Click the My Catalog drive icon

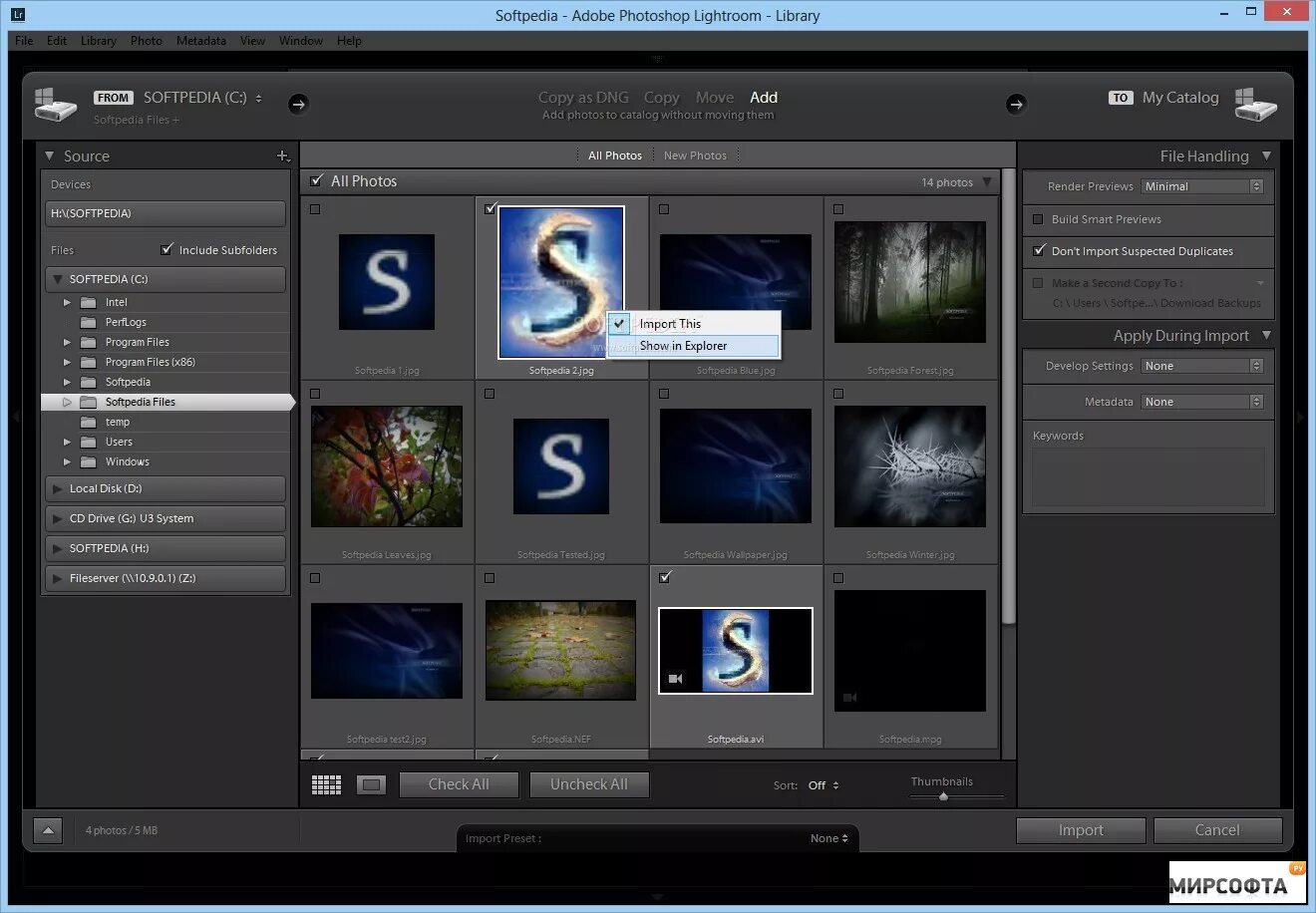[1255, 105]
